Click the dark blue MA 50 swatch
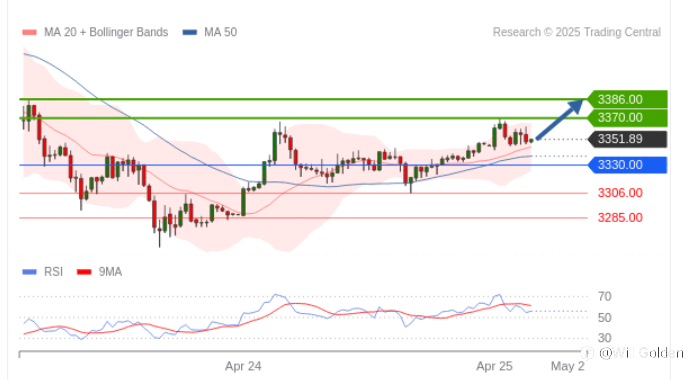The width and height of the screenshot is (691, 380). [190, 32]
